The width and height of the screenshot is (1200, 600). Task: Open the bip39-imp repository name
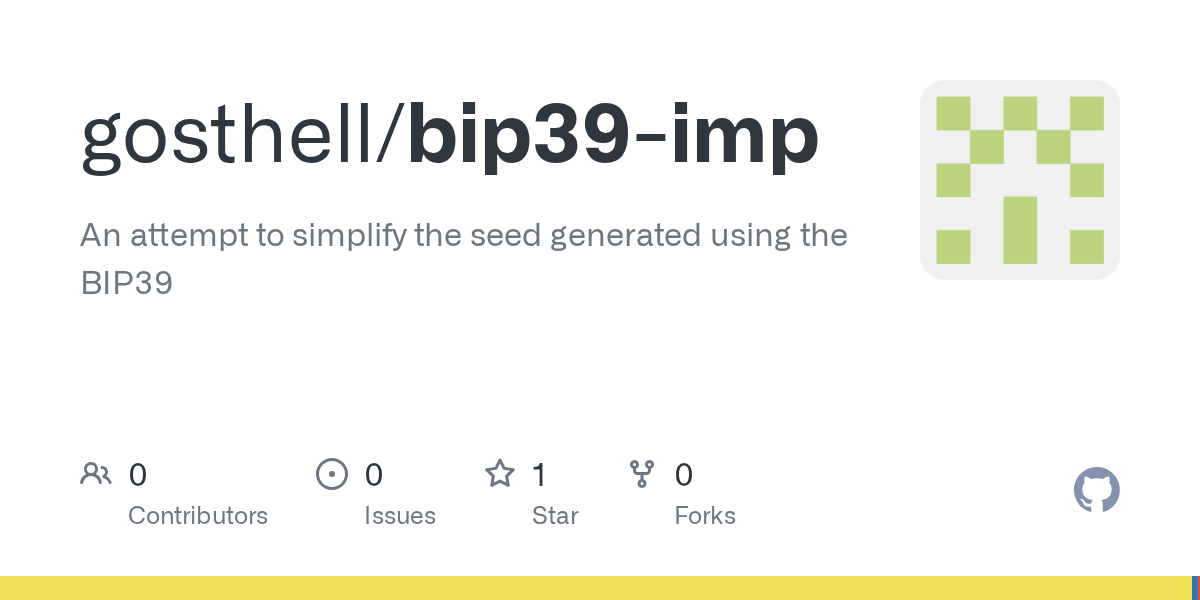coord(613,135)
